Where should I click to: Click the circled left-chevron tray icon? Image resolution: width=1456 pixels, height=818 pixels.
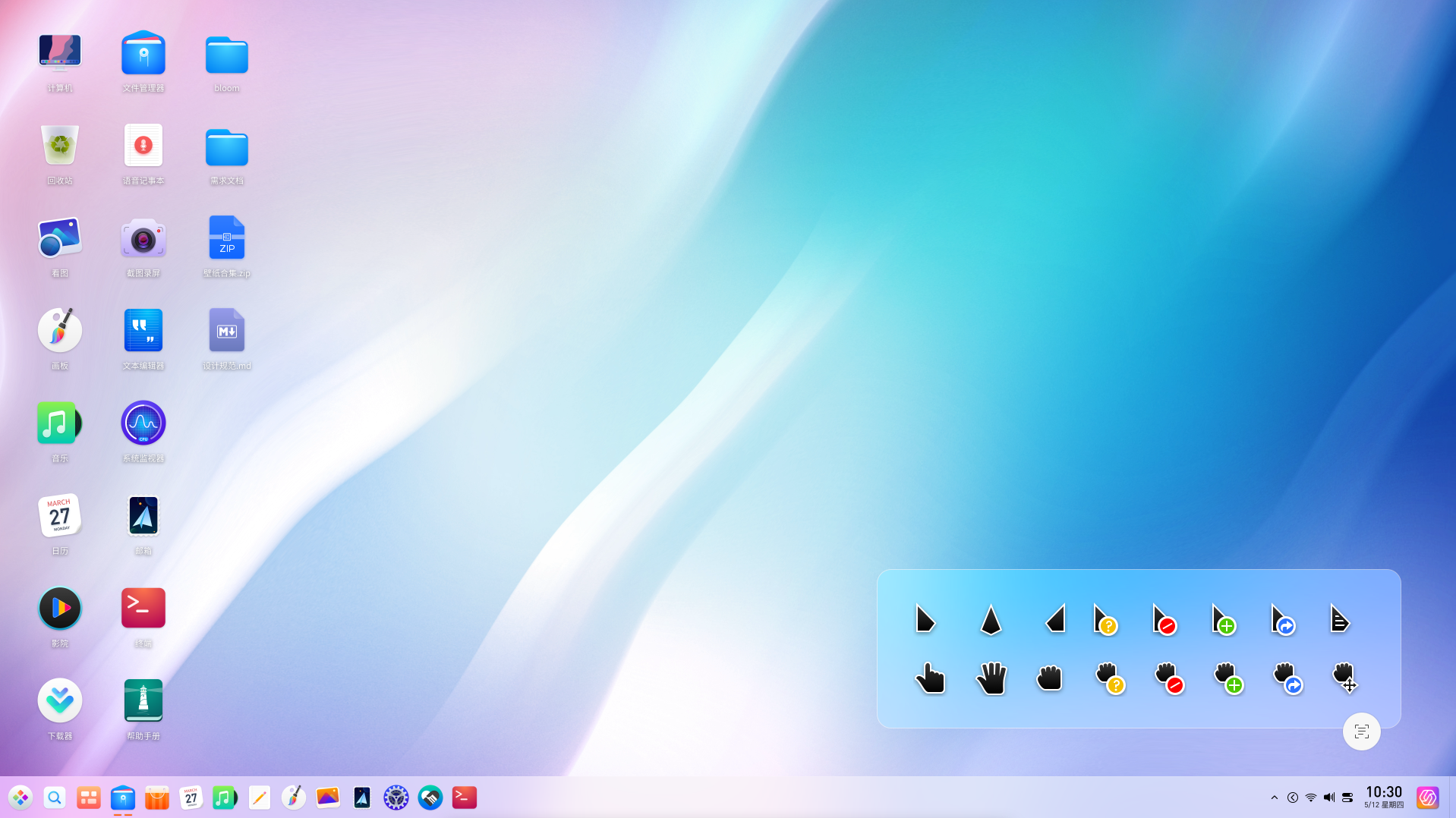[x=1293, y=798]
